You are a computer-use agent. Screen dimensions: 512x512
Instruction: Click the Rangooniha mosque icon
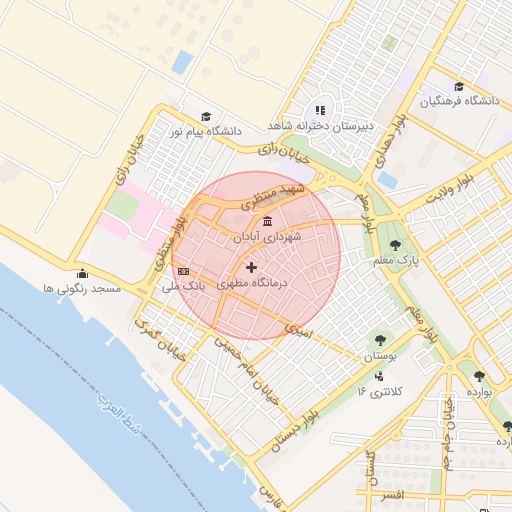tap(82, 274)
